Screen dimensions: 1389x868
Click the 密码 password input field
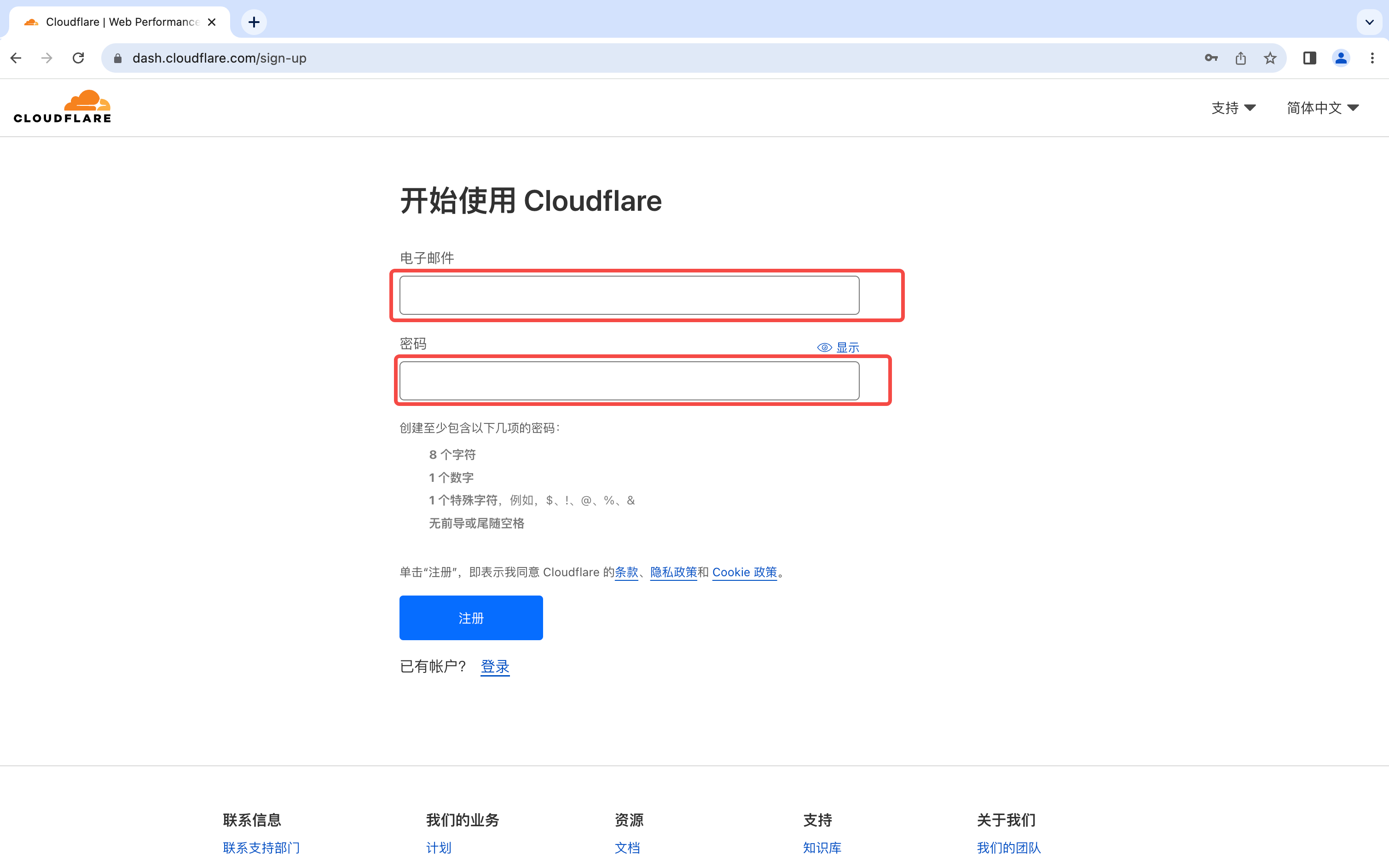click(x=629, y=381)
